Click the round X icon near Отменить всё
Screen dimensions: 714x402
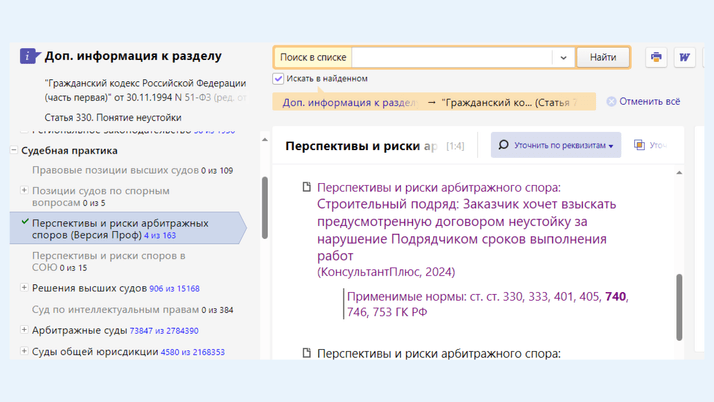coord(611,102)
